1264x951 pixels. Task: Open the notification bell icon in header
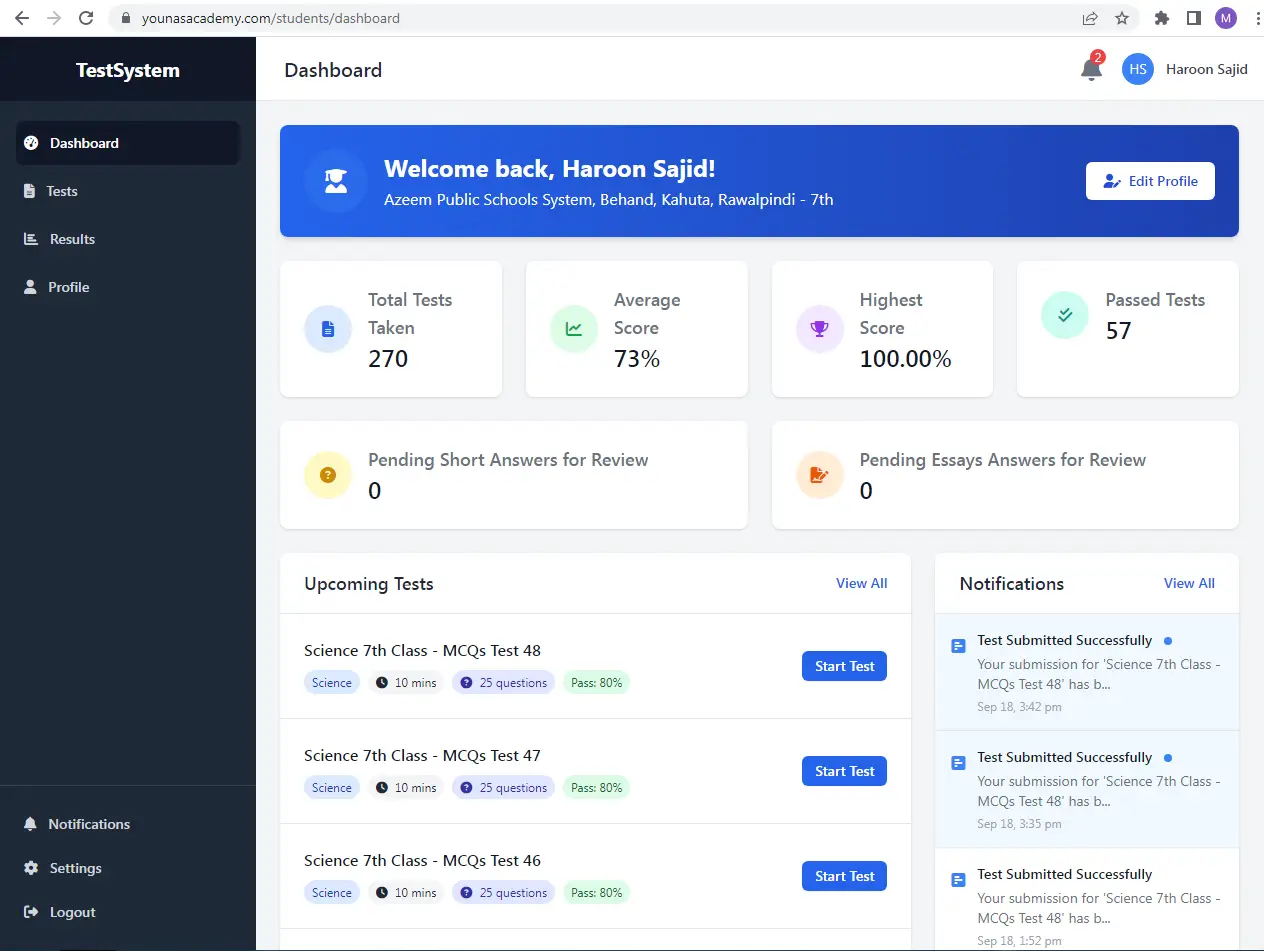click(x=1090, y=68)
